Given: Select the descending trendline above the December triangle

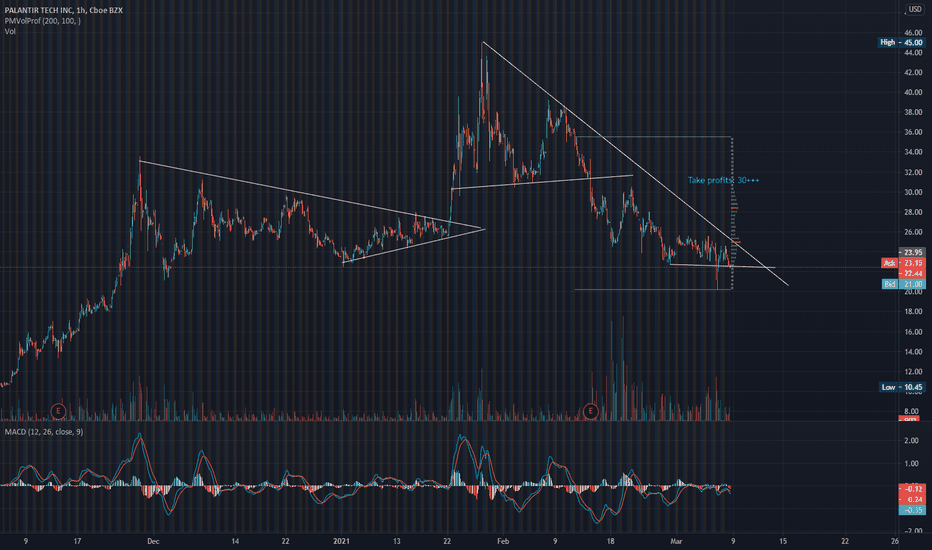Looking at the screenshot, I should 312,194.
